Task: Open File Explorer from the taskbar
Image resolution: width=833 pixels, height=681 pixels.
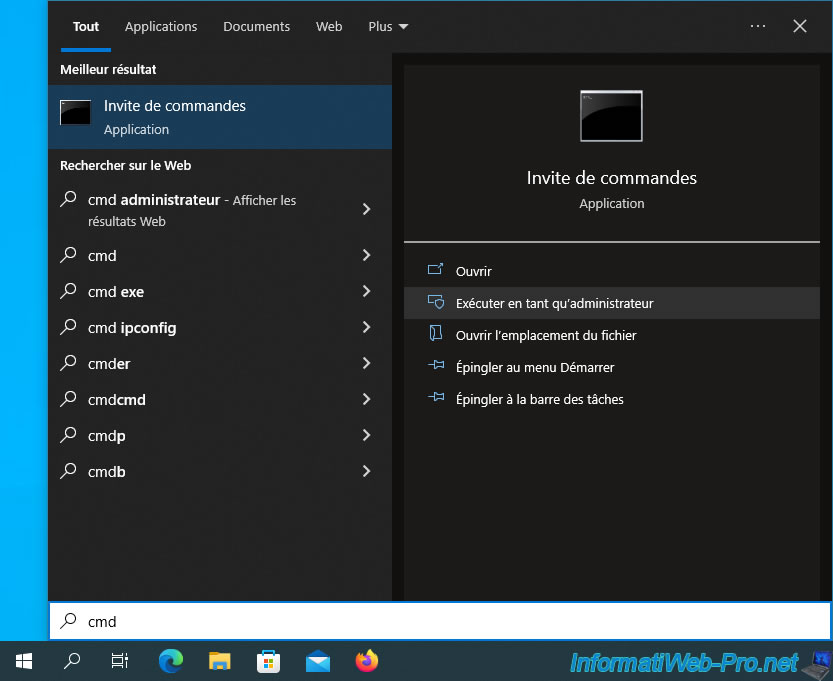Action: pos(219,661)
